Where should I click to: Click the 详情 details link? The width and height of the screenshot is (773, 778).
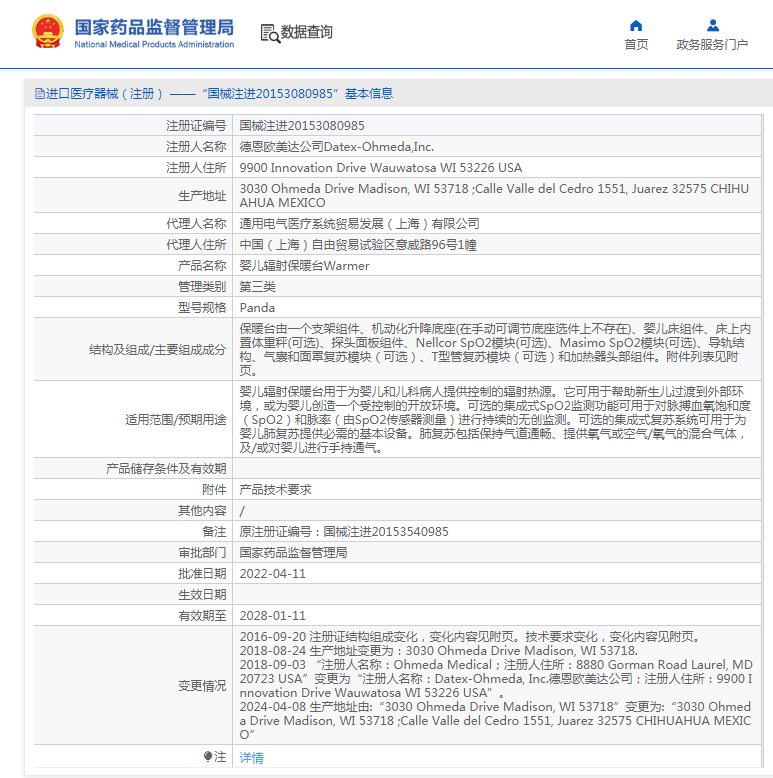click(252, 758)
